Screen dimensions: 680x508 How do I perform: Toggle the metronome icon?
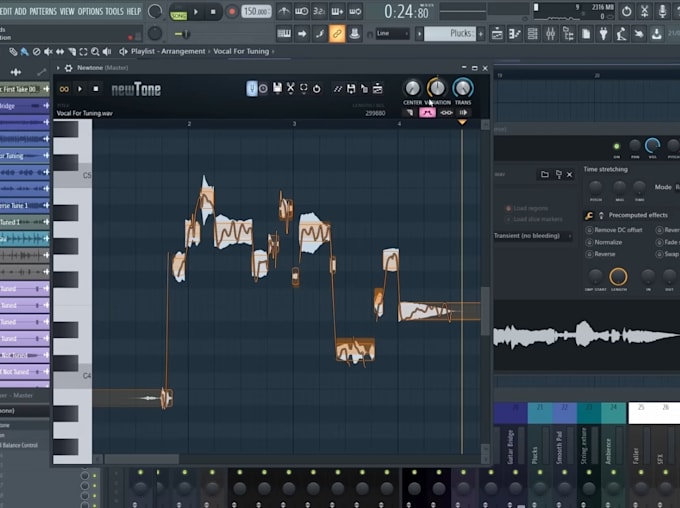click(x=284, y=12)
